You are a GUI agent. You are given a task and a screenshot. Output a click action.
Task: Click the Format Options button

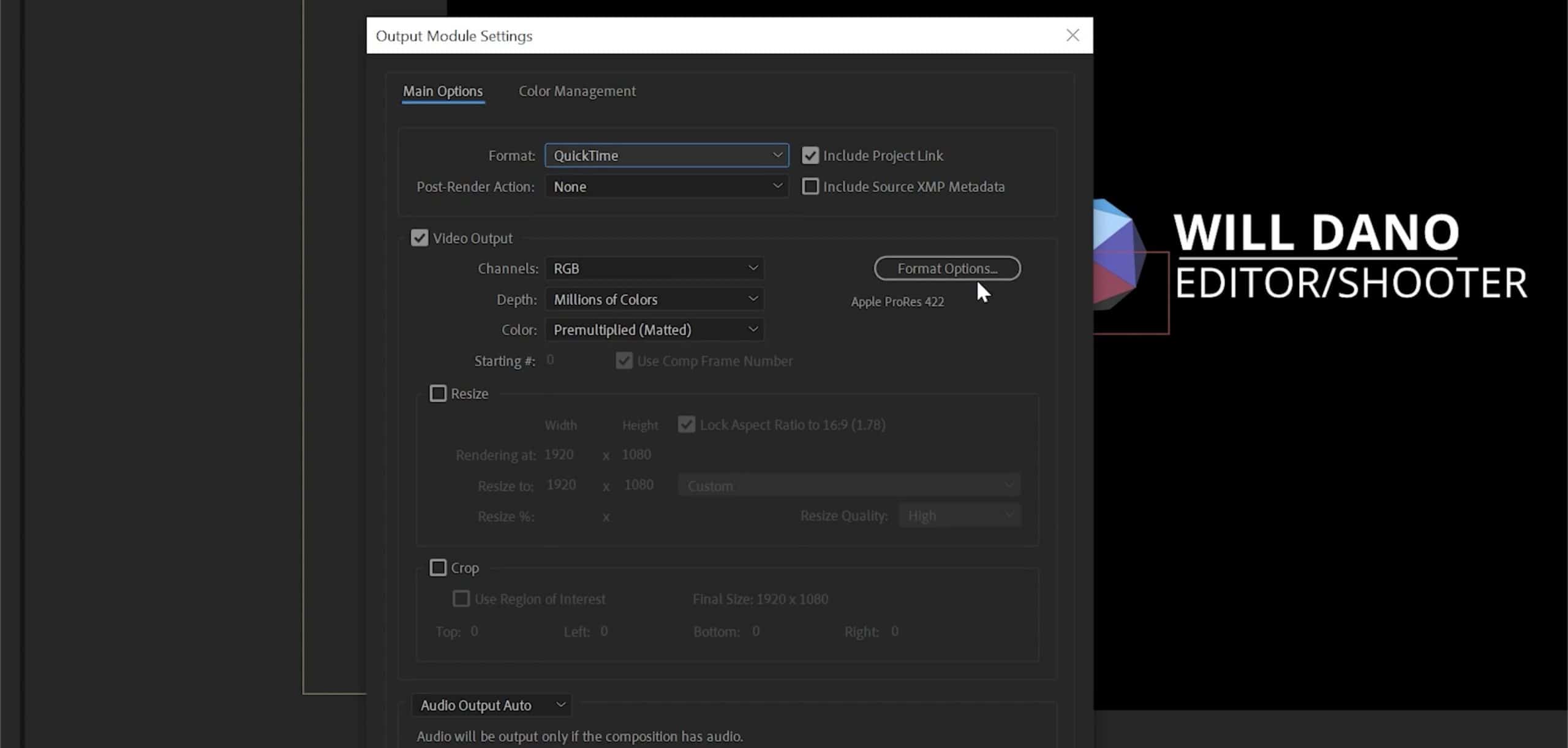tap(947, 268)
